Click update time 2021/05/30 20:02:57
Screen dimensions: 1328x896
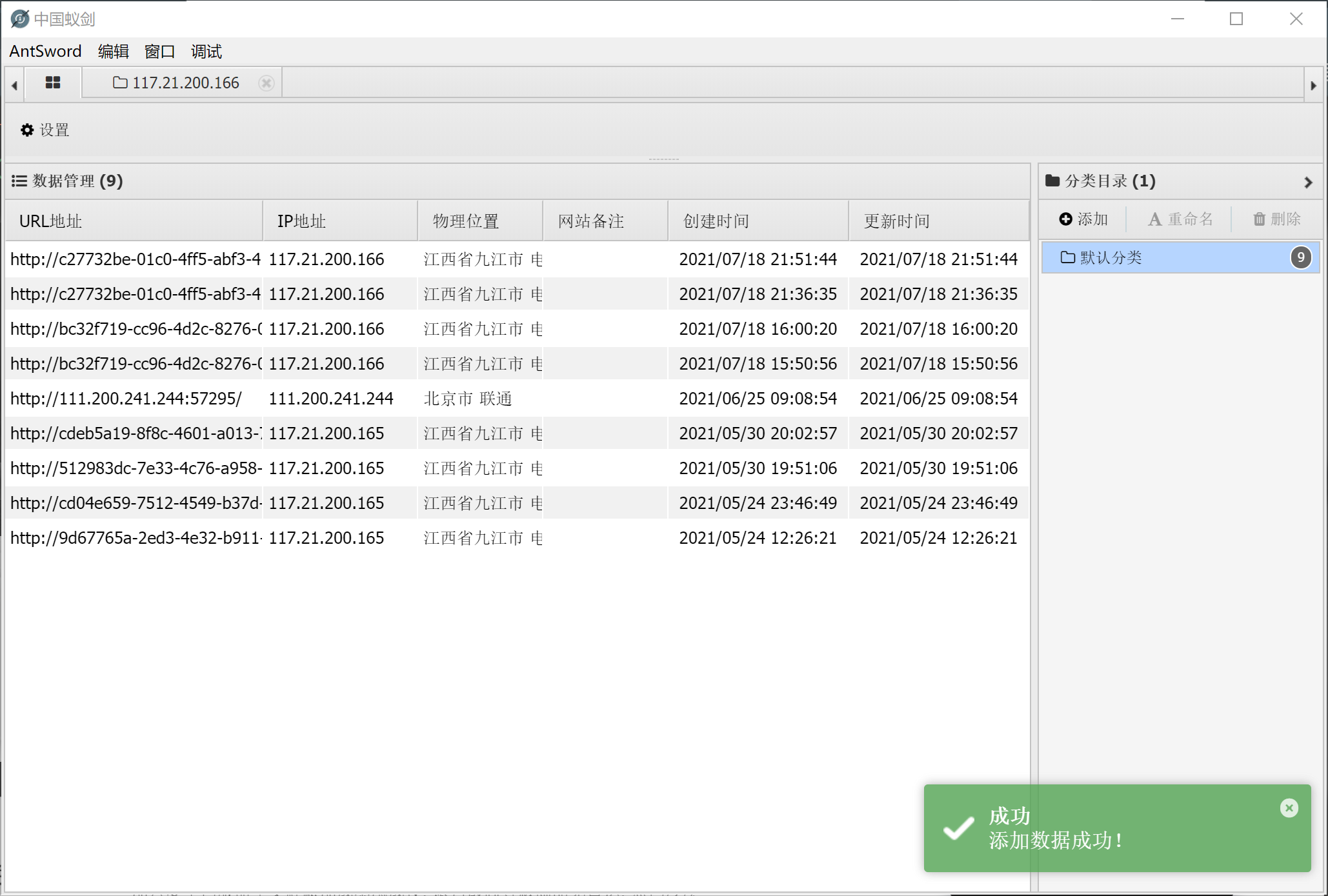[939, 433]
